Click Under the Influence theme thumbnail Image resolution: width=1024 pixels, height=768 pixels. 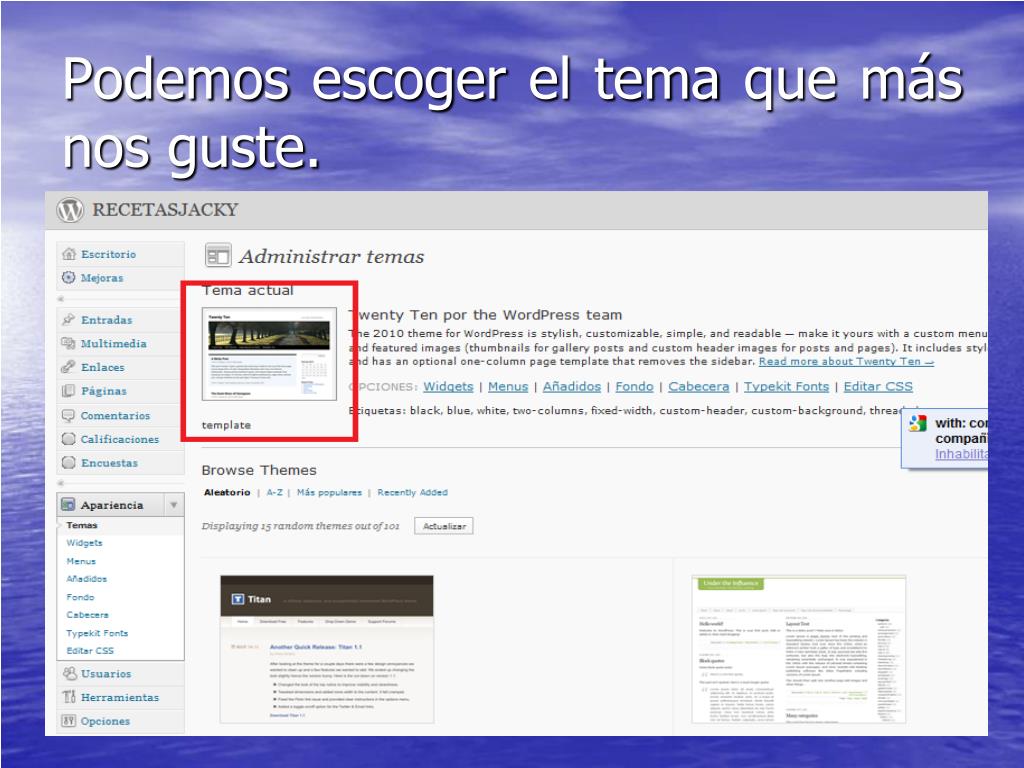(x=799, y=649)
